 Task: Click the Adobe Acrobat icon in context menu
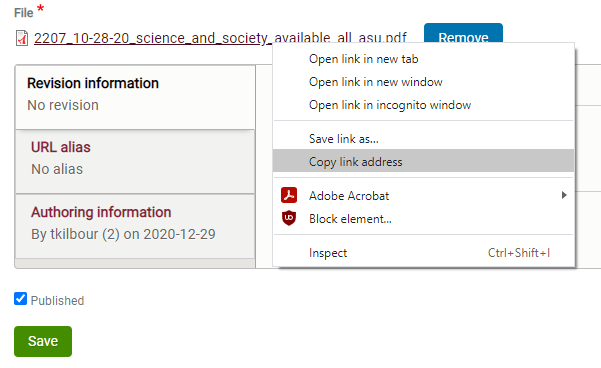click(x=289, y=195)
